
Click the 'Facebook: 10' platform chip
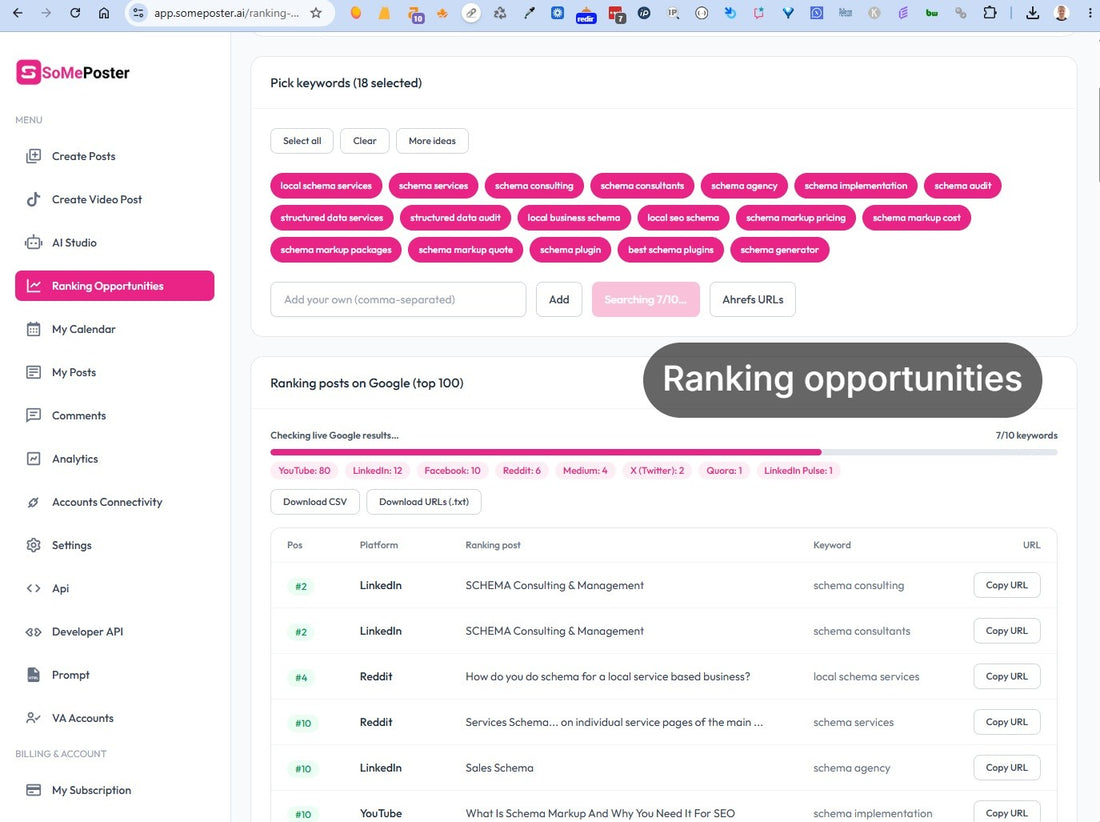click(x=452, y=471)
